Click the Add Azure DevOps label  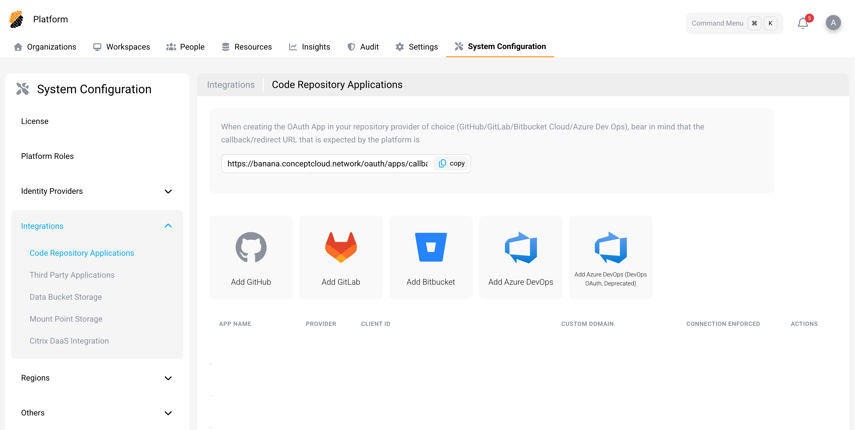coord(521,282)
